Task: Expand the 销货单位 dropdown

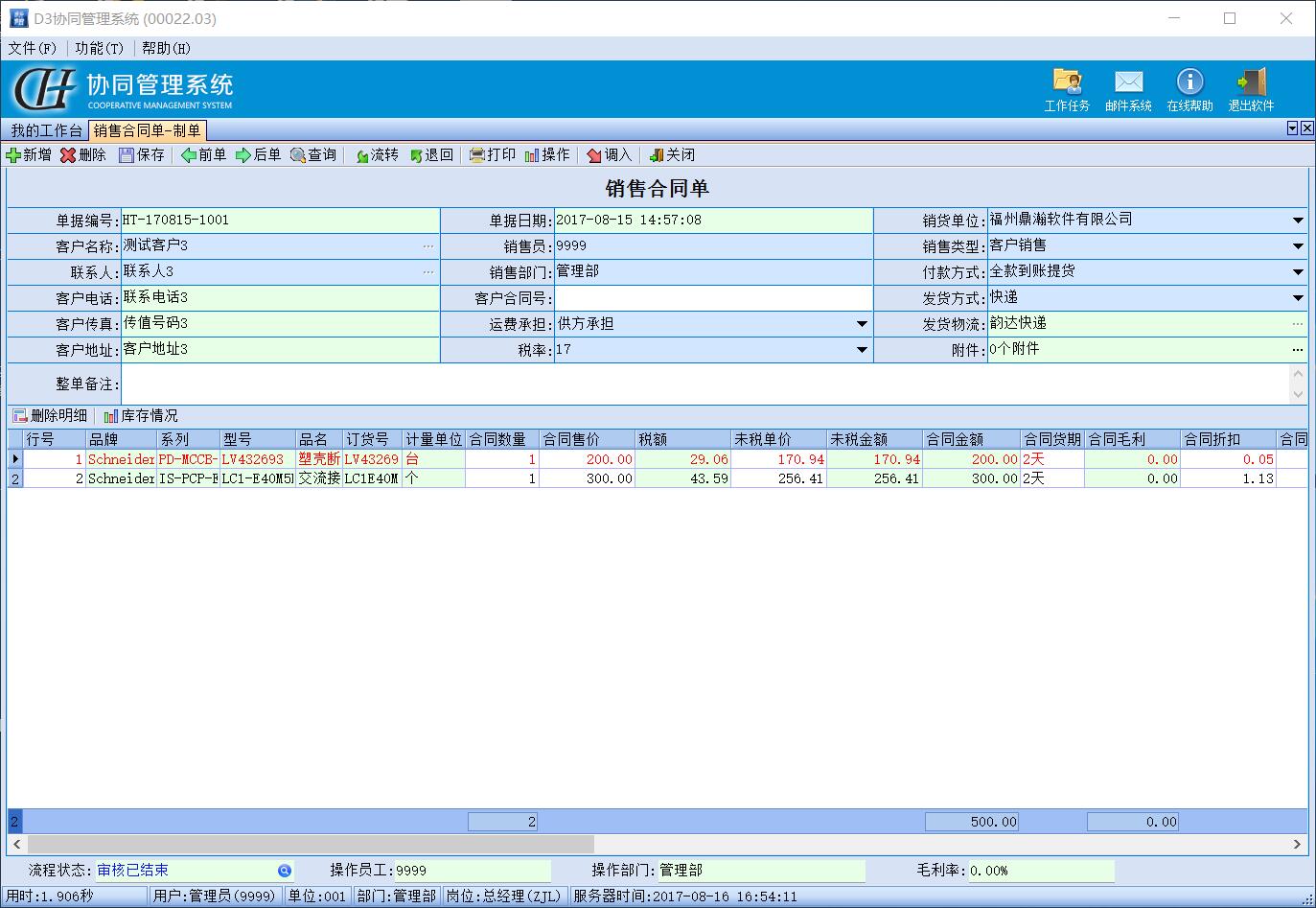Action: click(1298, 221)
